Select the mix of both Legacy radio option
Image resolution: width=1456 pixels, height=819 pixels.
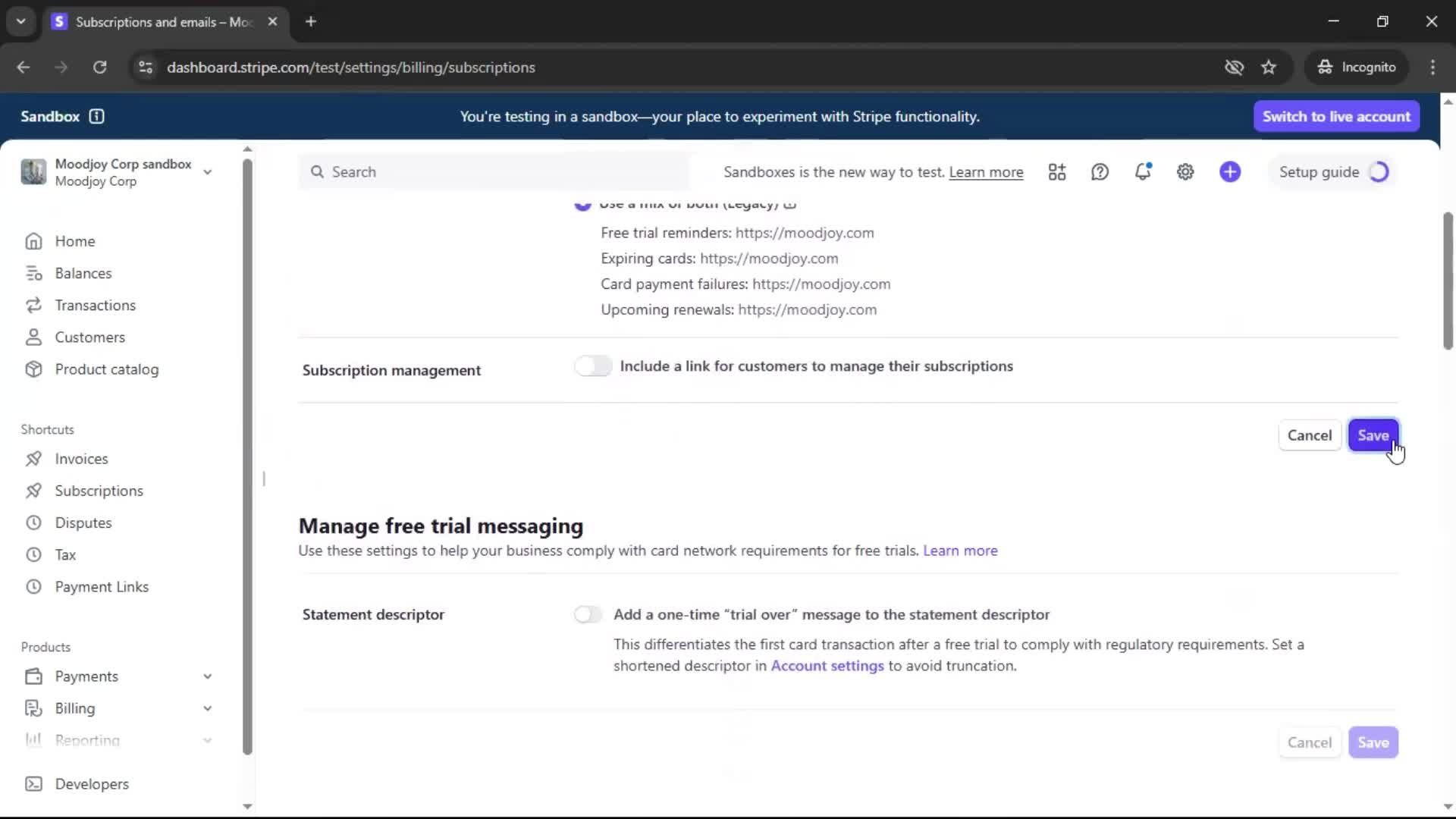[x=582, y=205]
